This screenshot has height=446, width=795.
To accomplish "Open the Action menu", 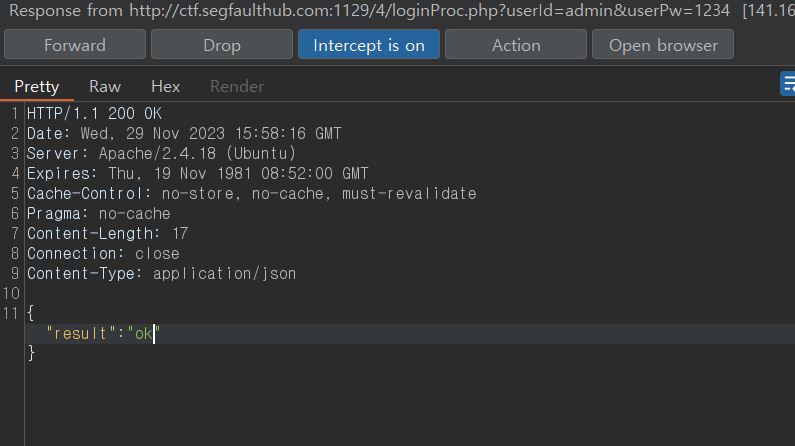I will click(x=516, y=45).
